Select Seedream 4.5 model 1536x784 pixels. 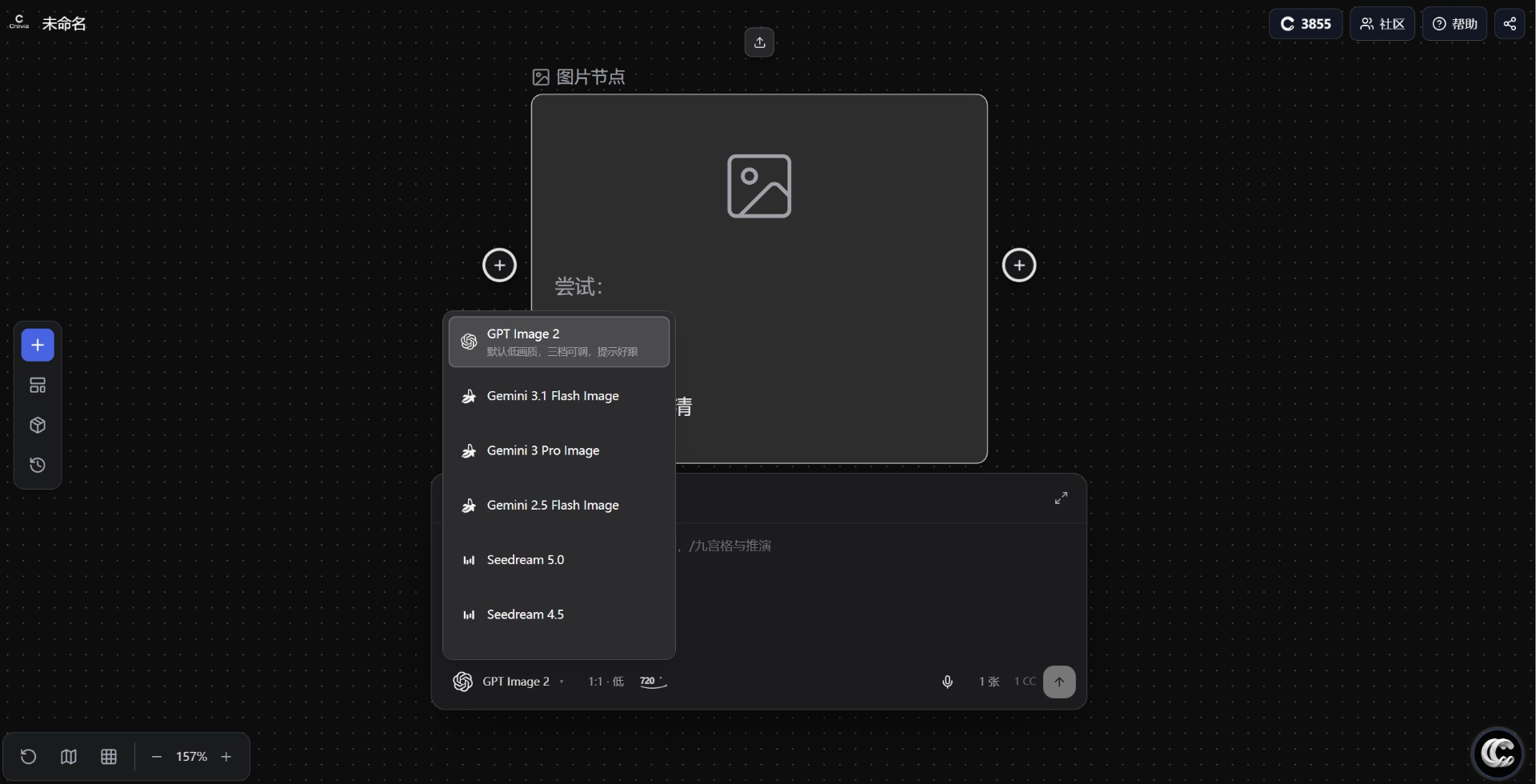[x=559, y=614]
